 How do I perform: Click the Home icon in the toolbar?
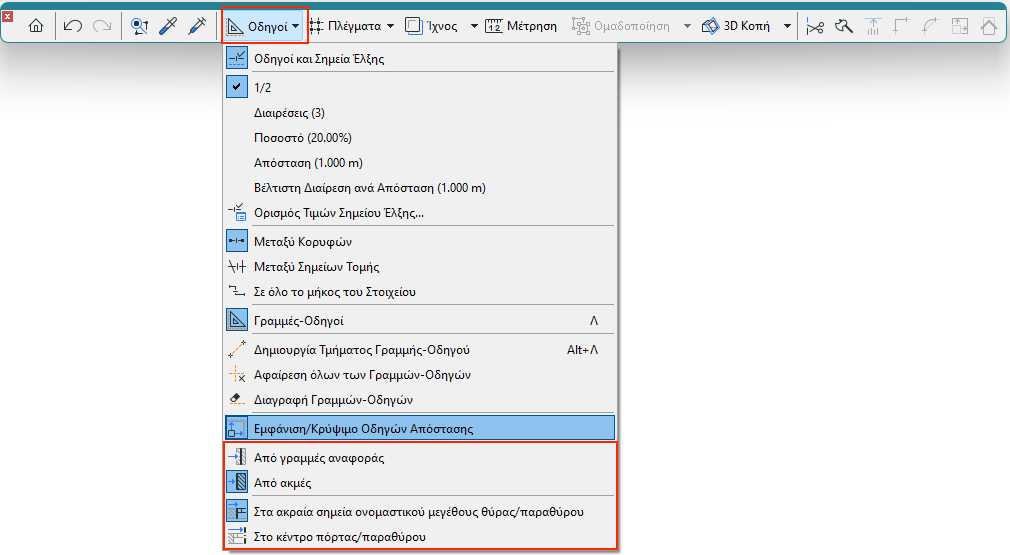[36, 26]
